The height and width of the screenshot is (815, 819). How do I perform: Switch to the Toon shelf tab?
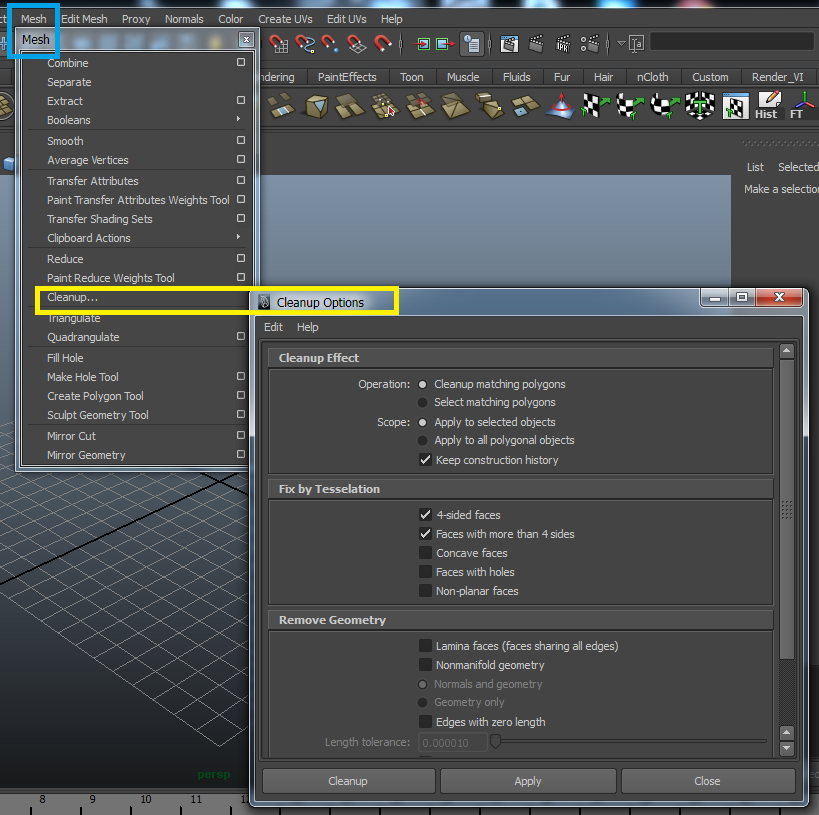pos(412,77)
